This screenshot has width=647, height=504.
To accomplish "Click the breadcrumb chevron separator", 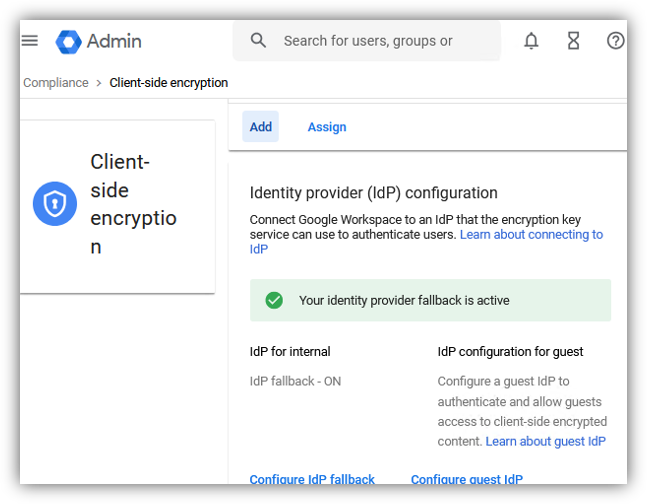I will click(99, 83).
